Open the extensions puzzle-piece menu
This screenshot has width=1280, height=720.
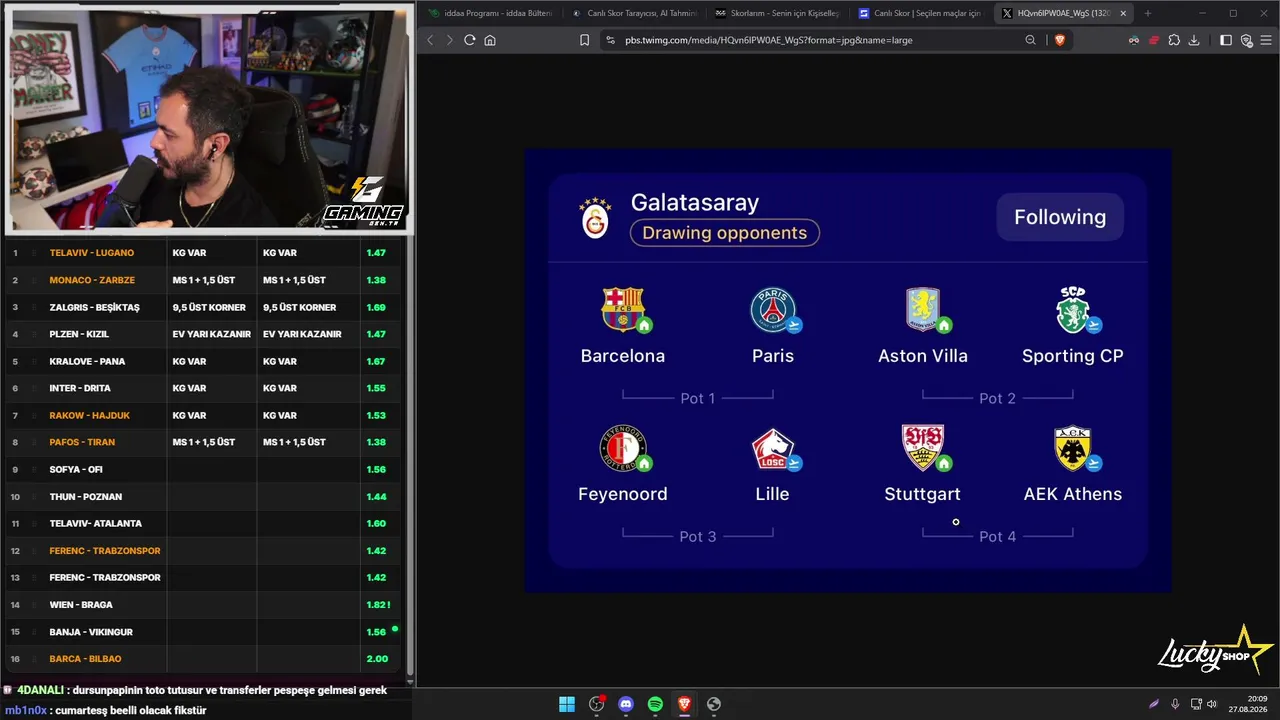[1174, 40]
